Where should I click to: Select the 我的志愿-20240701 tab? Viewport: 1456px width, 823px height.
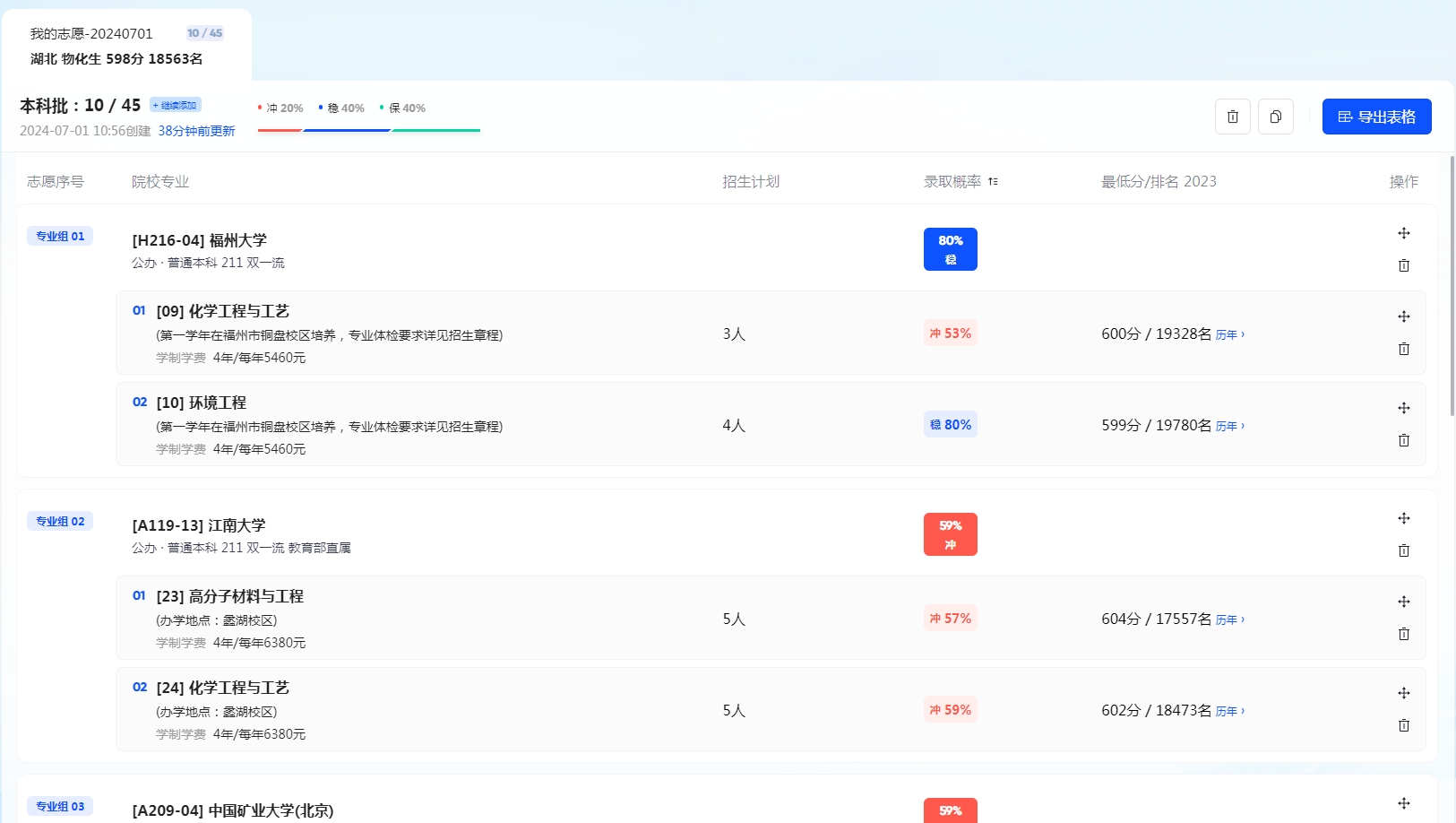(126, 46)
